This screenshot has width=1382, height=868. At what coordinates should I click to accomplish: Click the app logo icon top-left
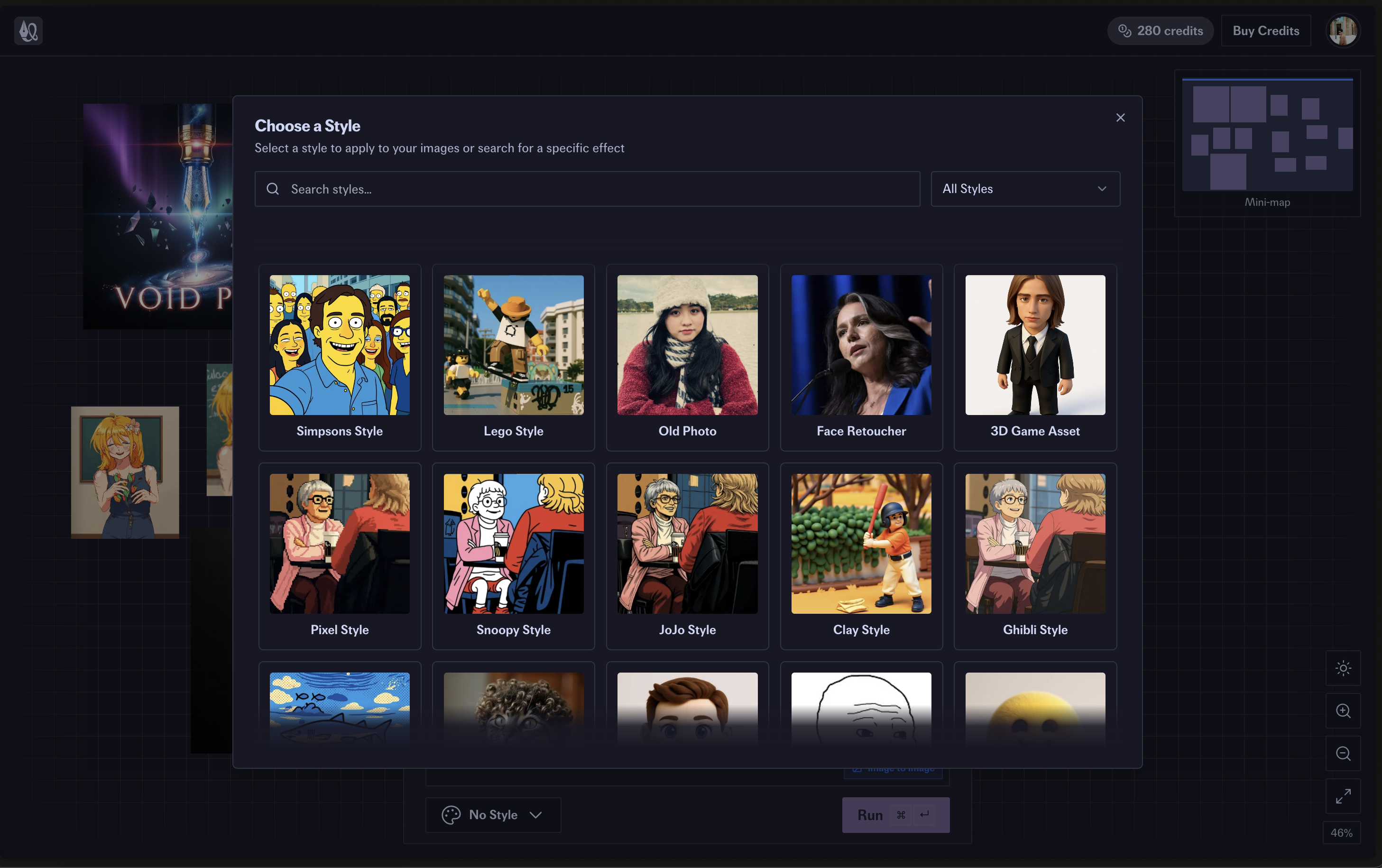click(x=28, y=30)
